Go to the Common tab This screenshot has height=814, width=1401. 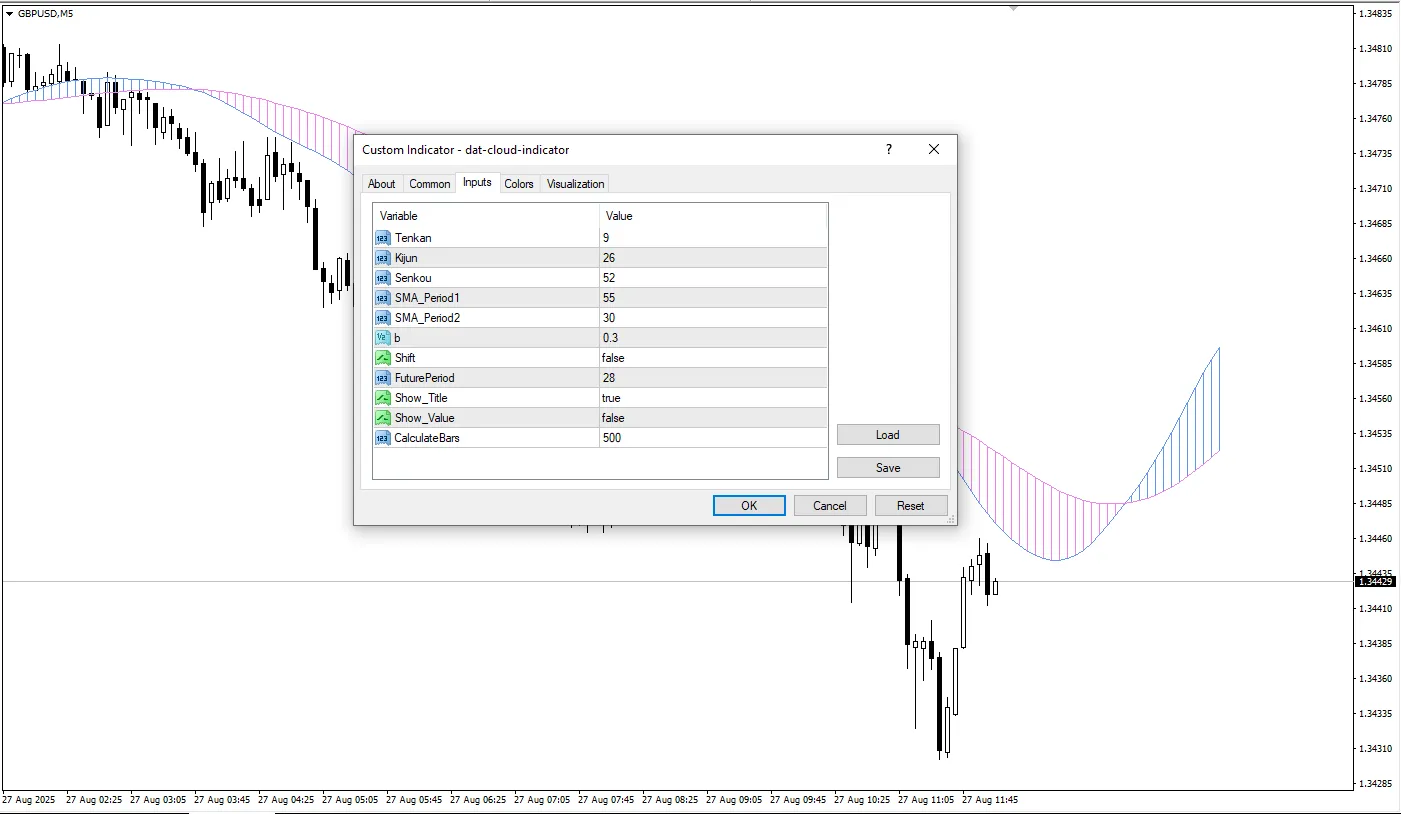(429, 184)
